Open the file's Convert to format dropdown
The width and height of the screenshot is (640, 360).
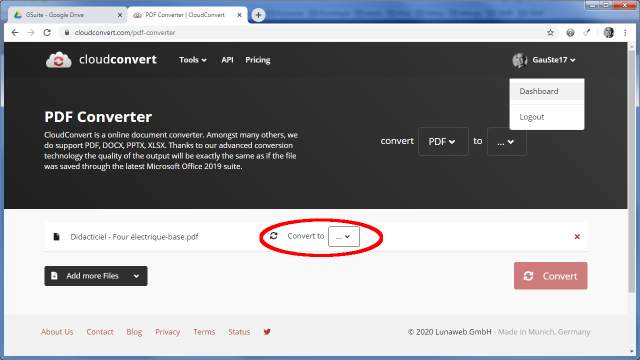point(344,236)
